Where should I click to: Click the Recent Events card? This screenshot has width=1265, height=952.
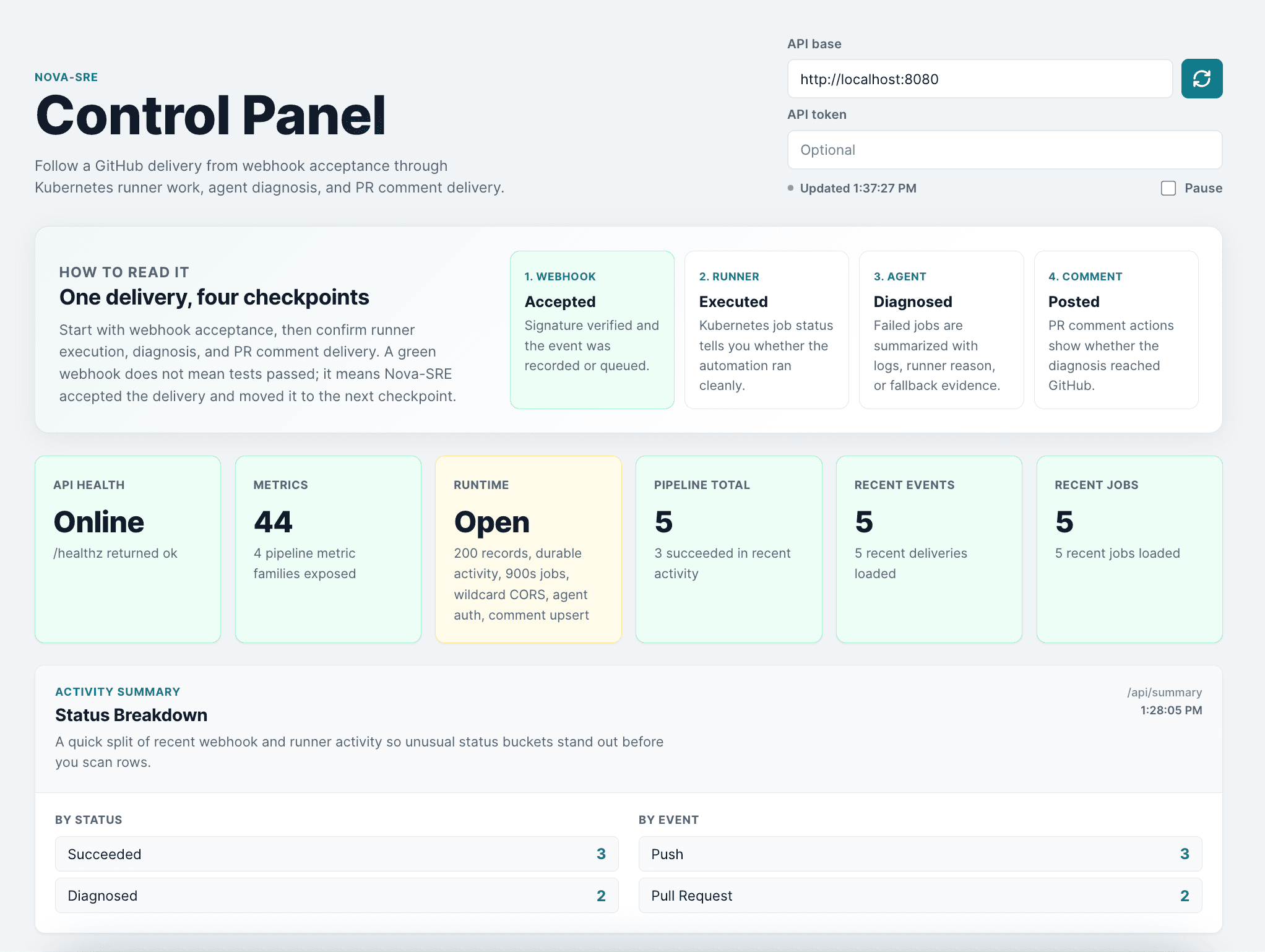point(929,549)
